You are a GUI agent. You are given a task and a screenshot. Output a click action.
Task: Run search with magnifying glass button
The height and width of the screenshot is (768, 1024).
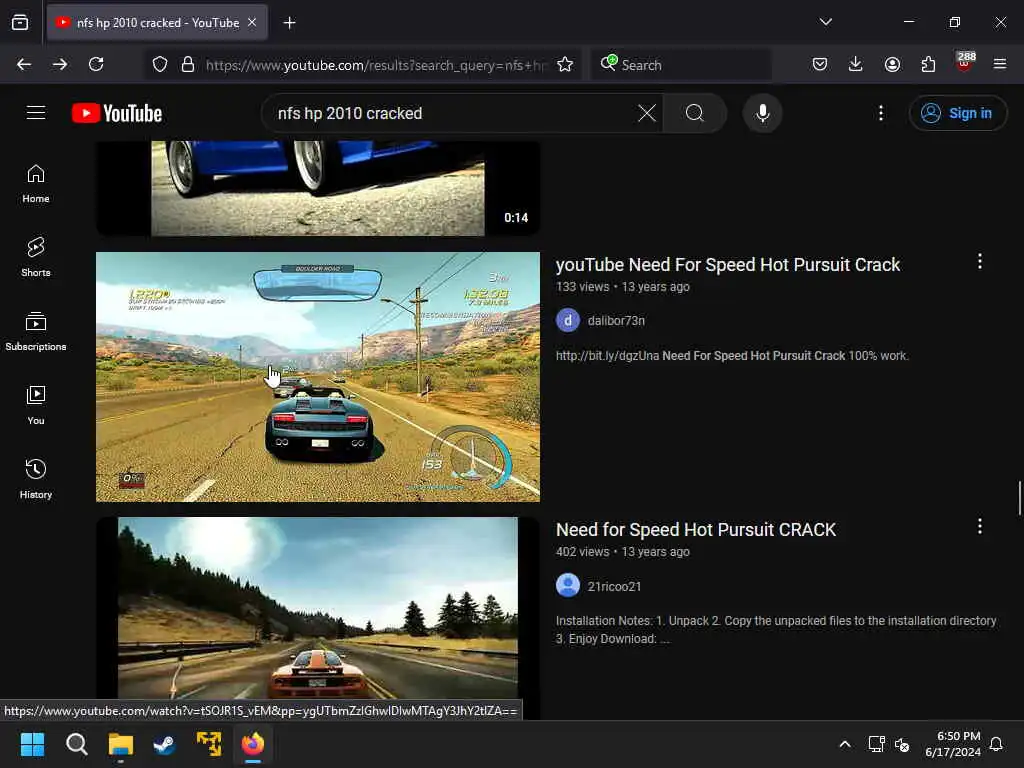click(695, 113)
